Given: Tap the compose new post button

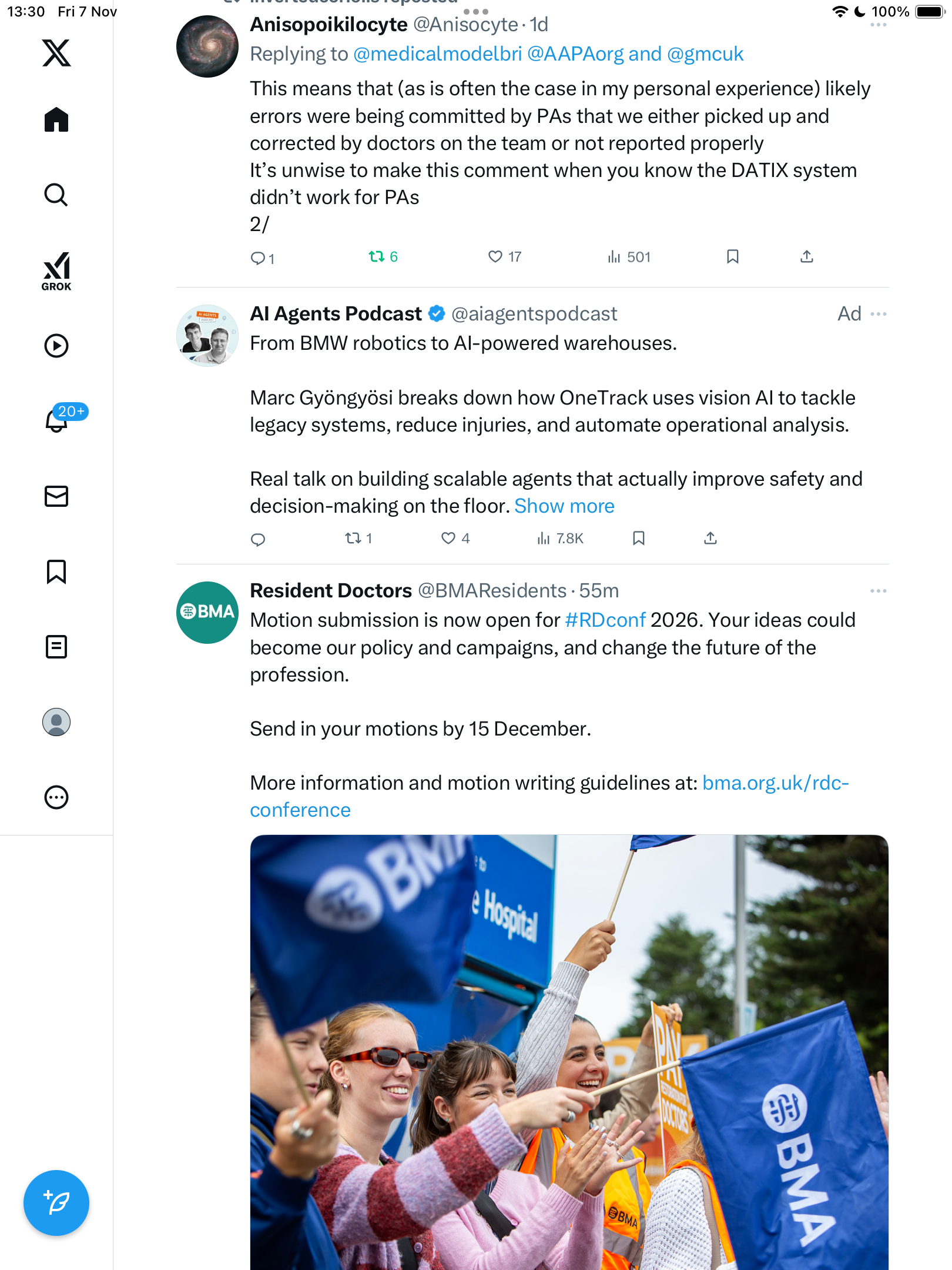Looking at the screenshot, I should pyautogui.click(x=56, y=1203).
